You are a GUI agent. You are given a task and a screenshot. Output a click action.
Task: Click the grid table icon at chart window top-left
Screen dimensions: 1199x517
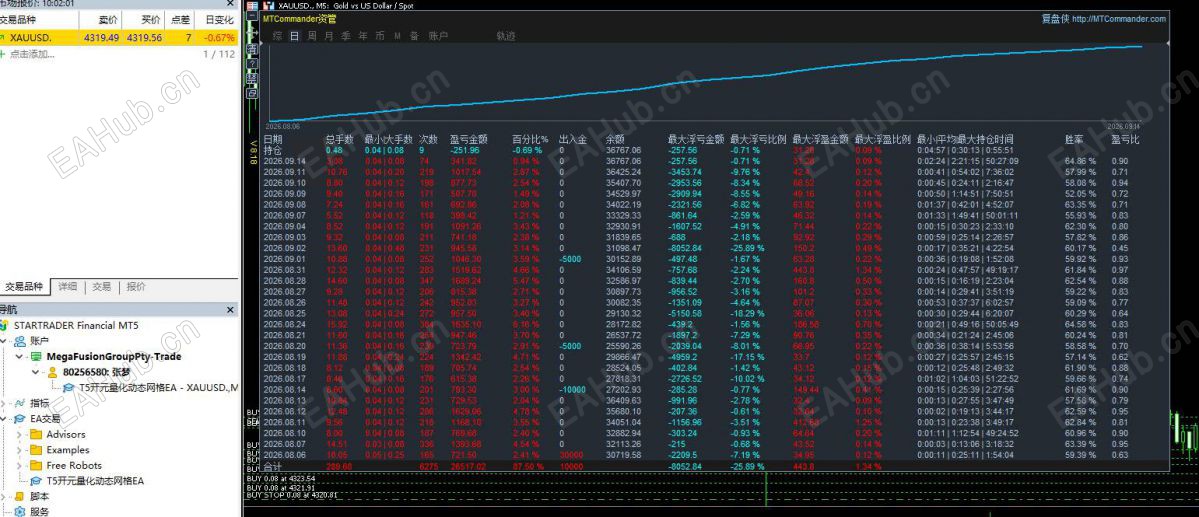click(252, 5)
